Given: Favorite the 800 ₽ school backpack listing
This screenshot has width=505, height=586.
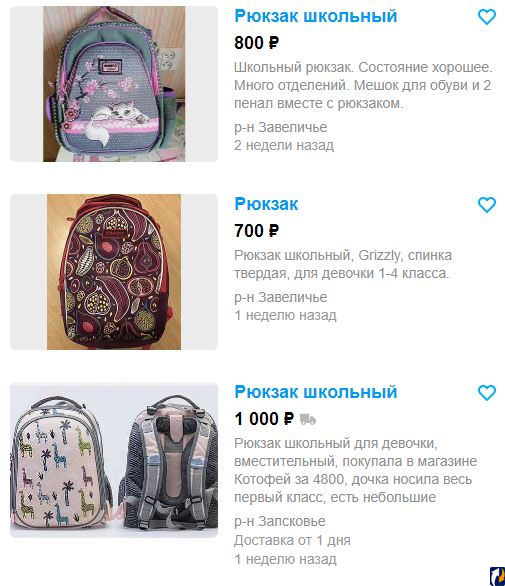Looking at the screenshot, I should click(487, 17).
